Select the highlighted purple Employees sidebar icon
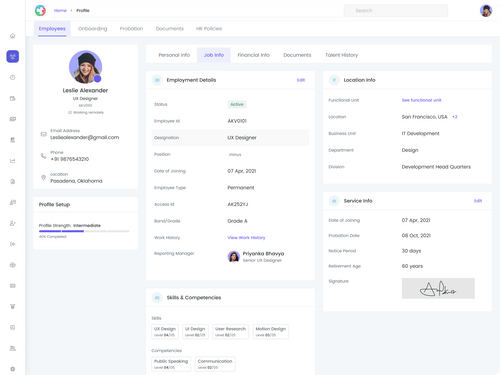The width and height of the screenshot is (500, 375). (13, 56)
